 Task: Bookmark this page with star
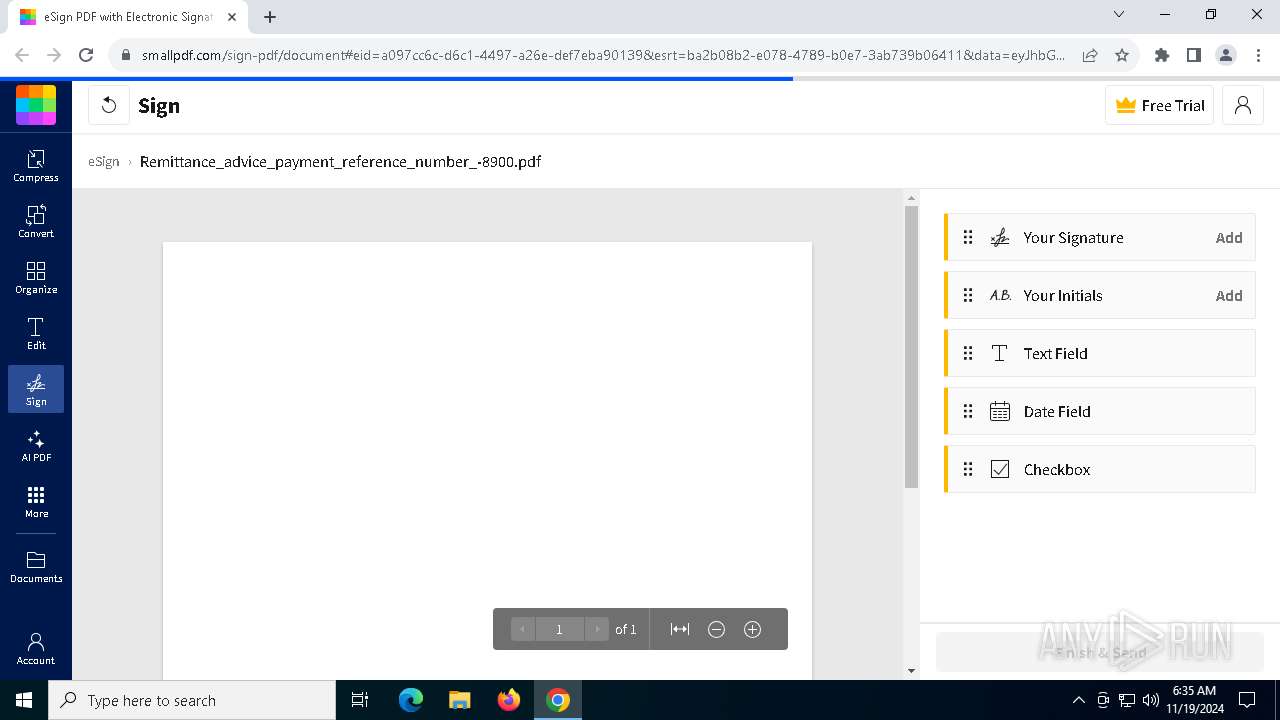click(x=1122, y=56)
